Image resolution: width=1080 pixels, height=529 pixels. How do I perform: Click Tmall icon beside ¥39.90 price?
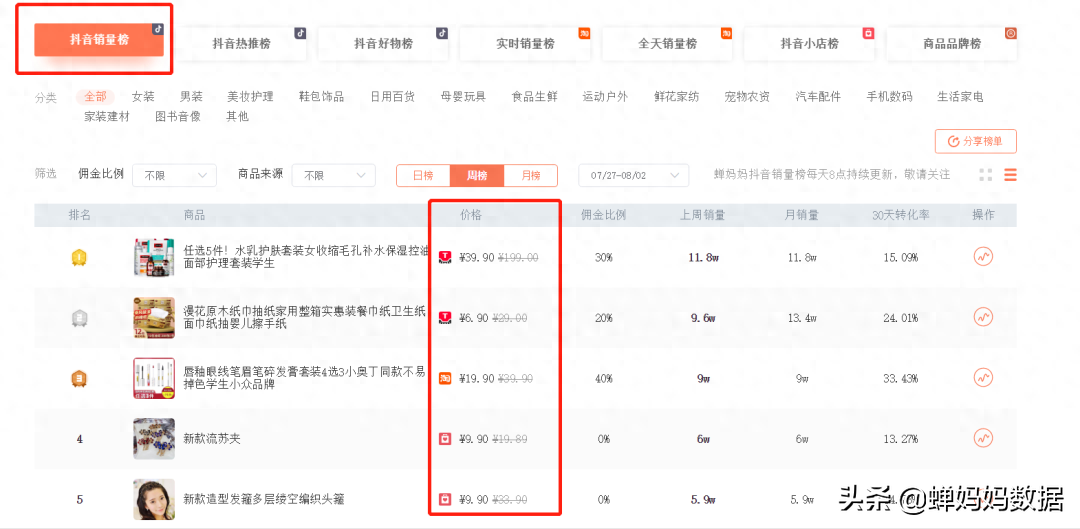[x=445, y=257]
